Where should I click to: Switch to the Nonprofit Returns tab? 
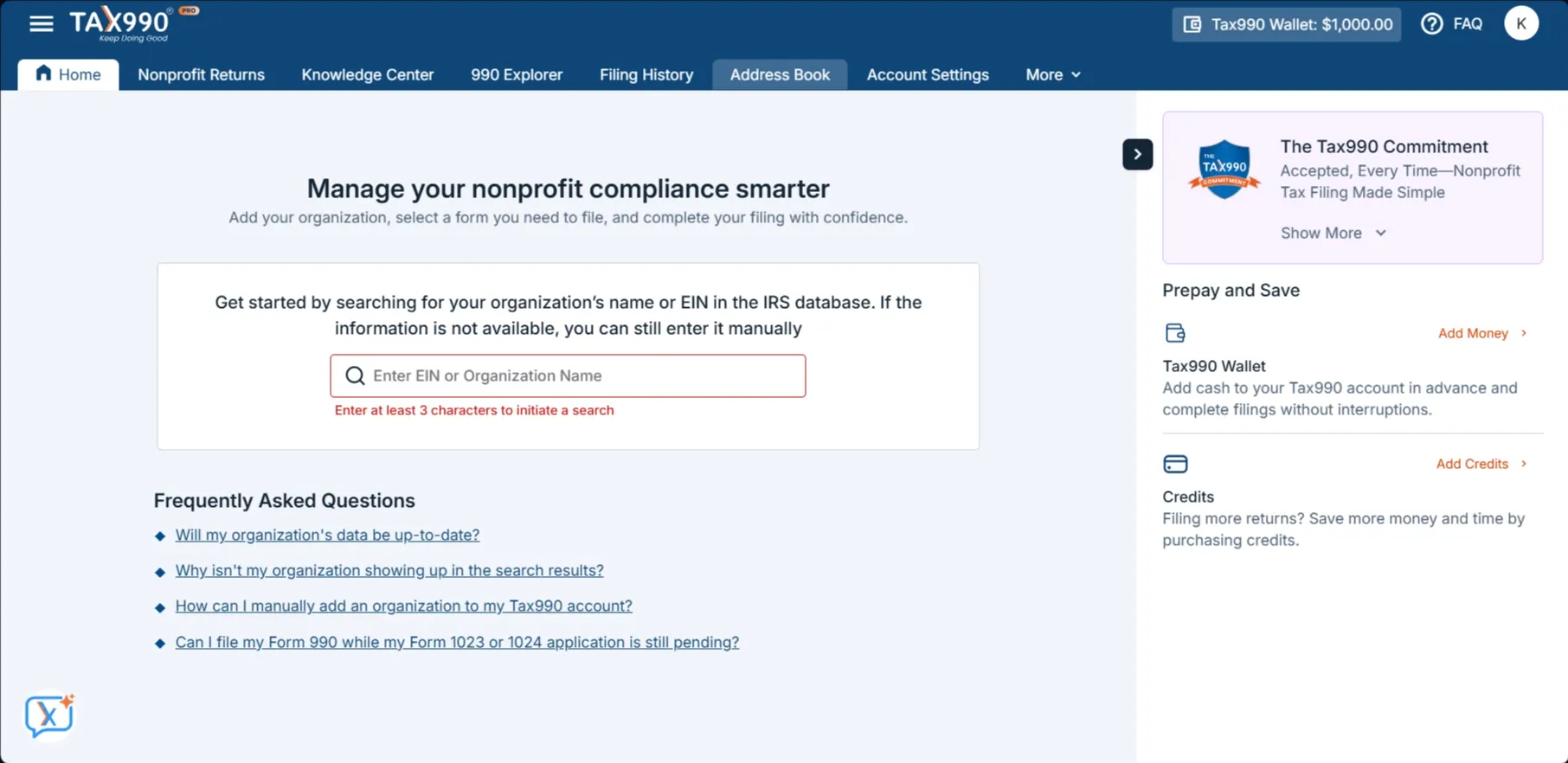point(201,75)
